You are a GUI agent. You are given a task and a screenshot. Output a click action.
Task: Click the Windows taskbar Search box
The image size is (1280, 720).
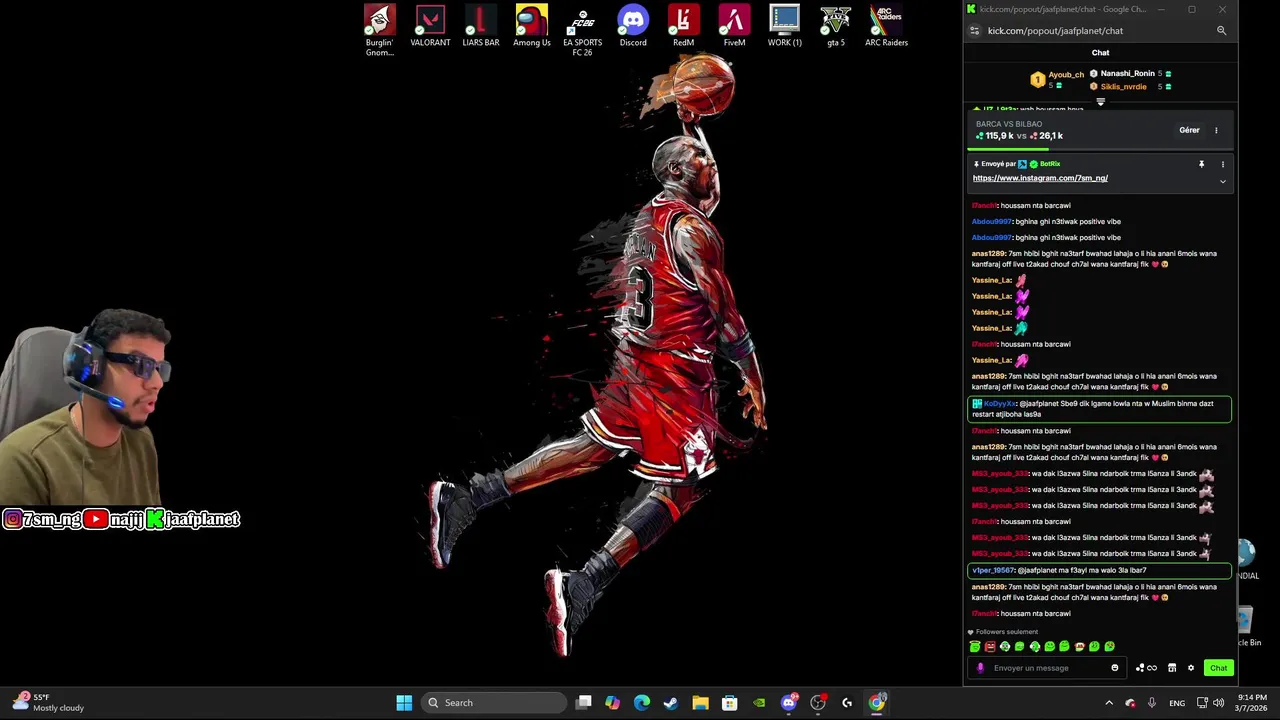pyautogui.click(x=494, y=703)
